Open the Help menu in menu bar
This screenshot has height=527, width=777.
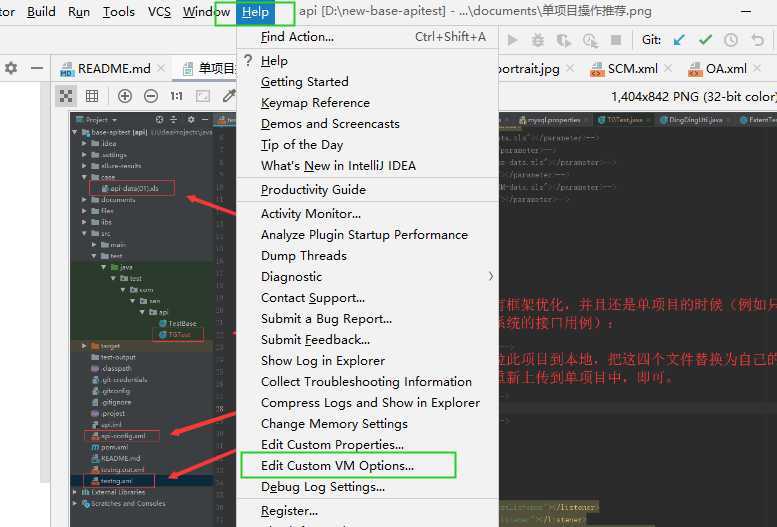coord(255,12)
